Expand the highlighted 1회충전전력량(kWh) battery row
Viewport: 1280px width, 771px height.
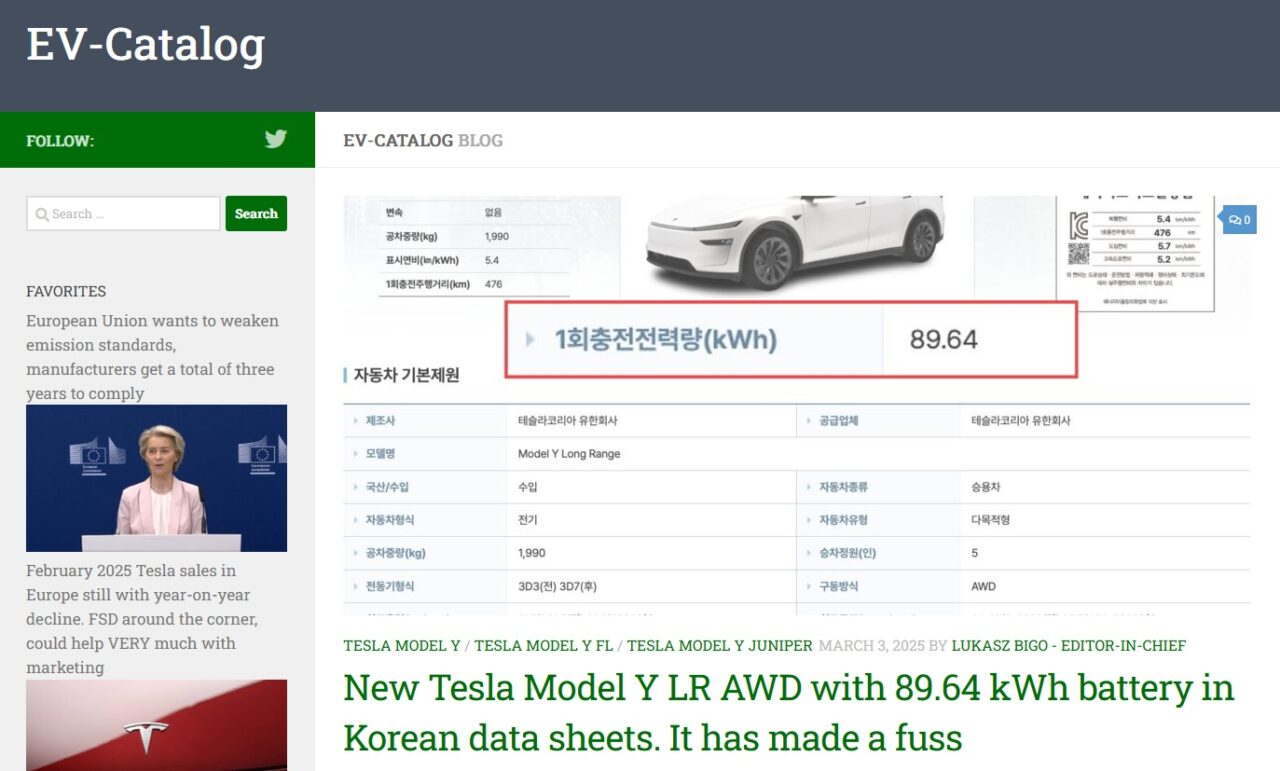pos(530,339)
